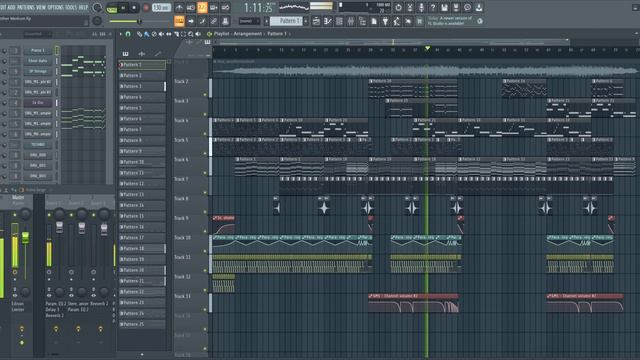
Task: Open the Piano roll window icon
Action: (x=328, y=21)
